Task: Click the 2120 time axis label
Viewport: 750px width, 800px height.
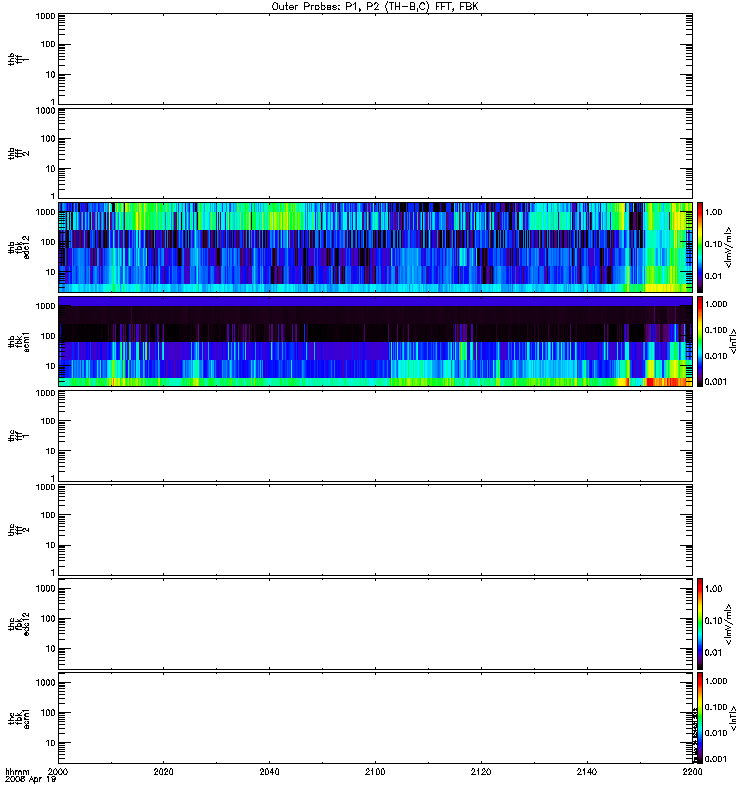Action: click(481, 771)
